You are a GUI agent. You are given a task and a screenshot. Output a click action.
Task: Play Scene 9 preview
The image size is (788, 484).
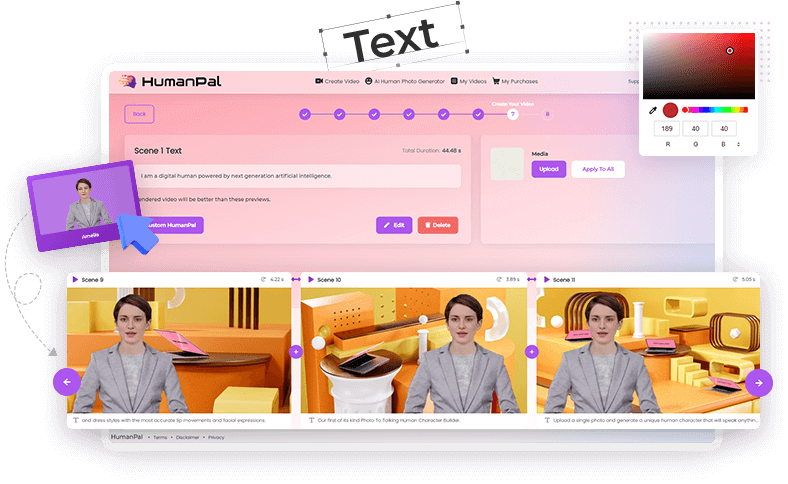click(75, 279)
